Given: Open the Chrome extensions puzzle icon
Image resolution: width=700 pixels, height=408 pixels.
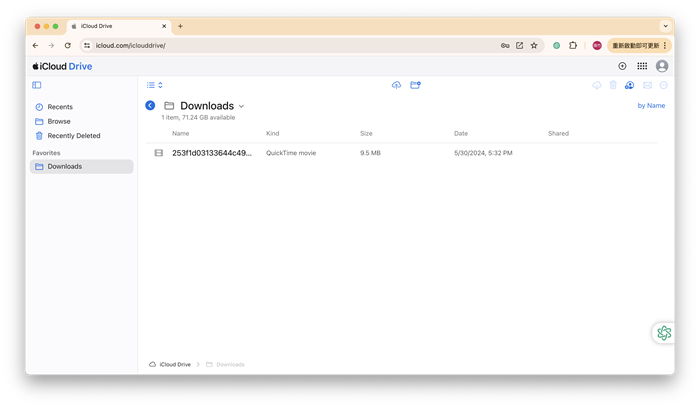Looking at the screenshot, I should click(573, 45).
